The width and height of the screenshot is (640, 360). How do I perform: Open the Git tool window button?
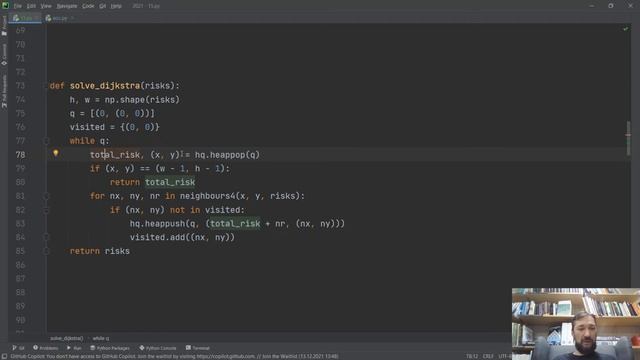tap(18, 348)
